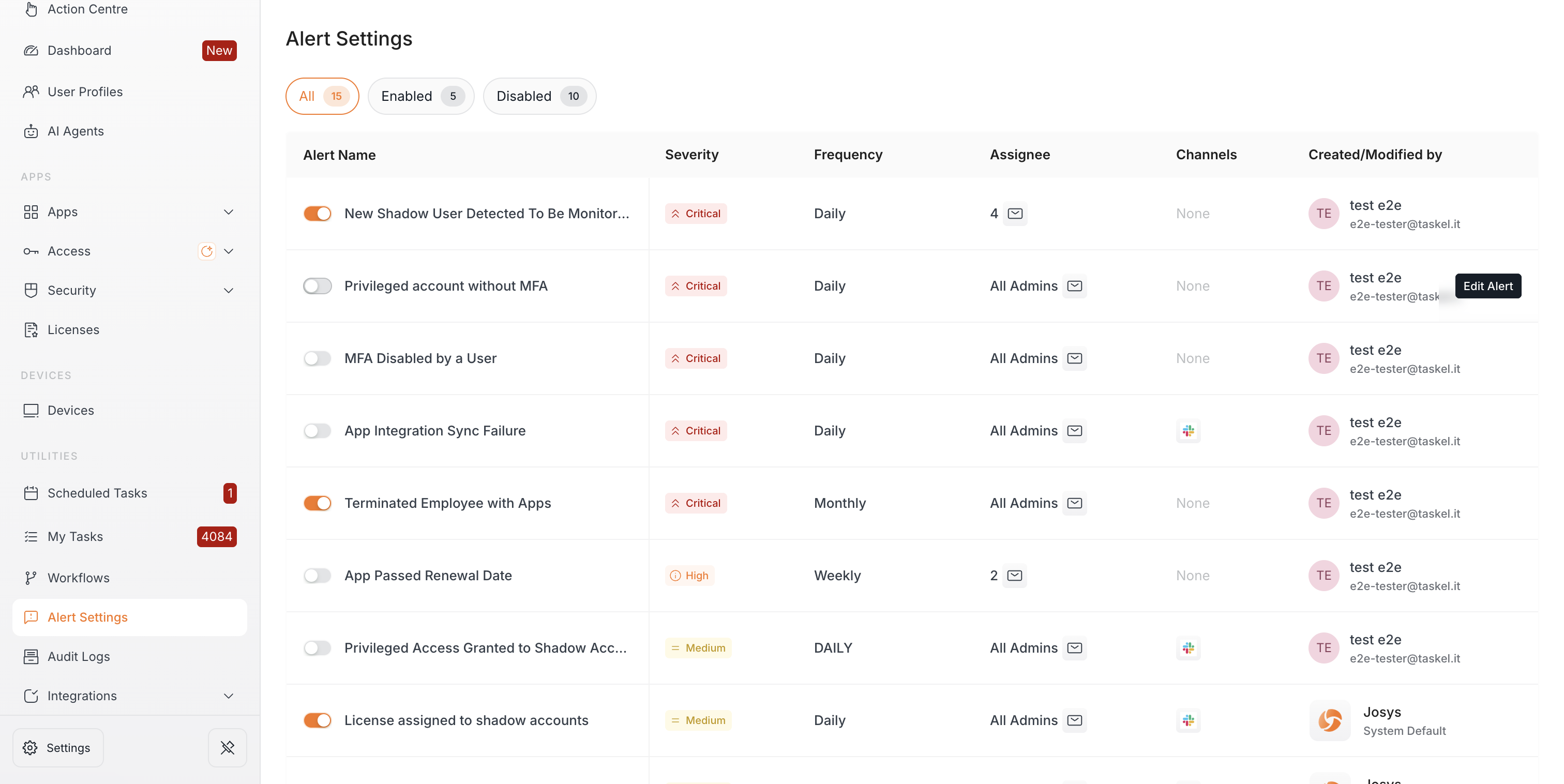Click the Severity column header

point(691,155)
